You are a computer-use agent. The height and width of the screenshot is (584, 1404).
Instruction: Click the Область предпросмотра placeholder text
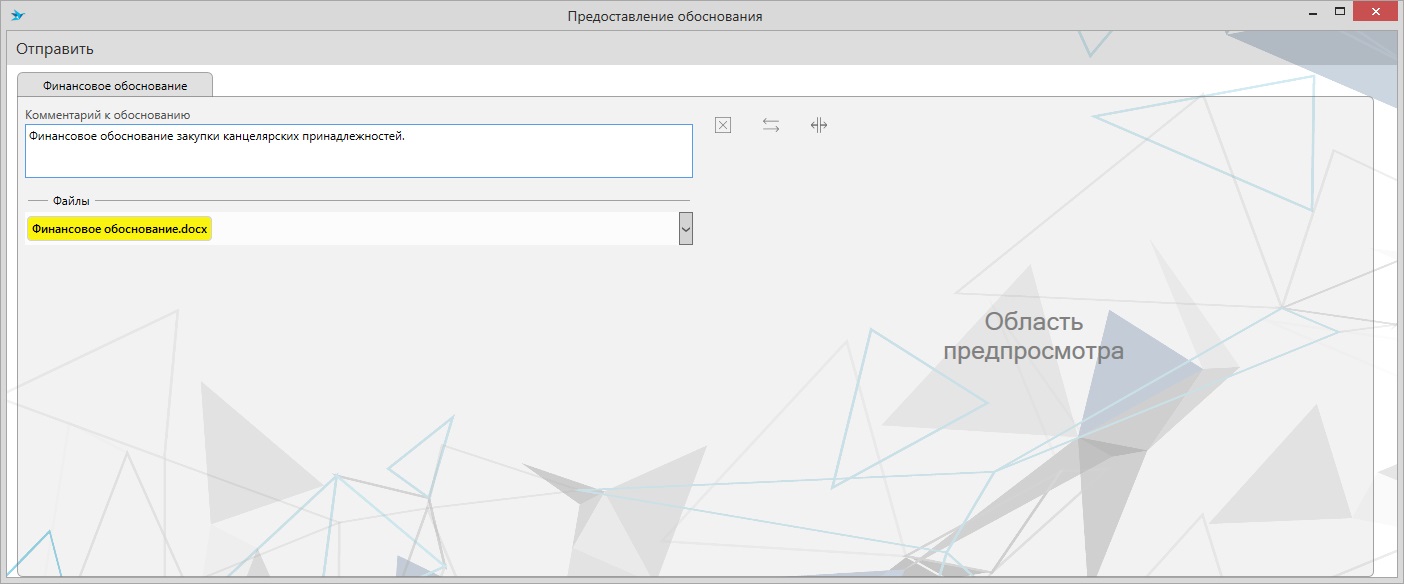[x=1033, y=336]
